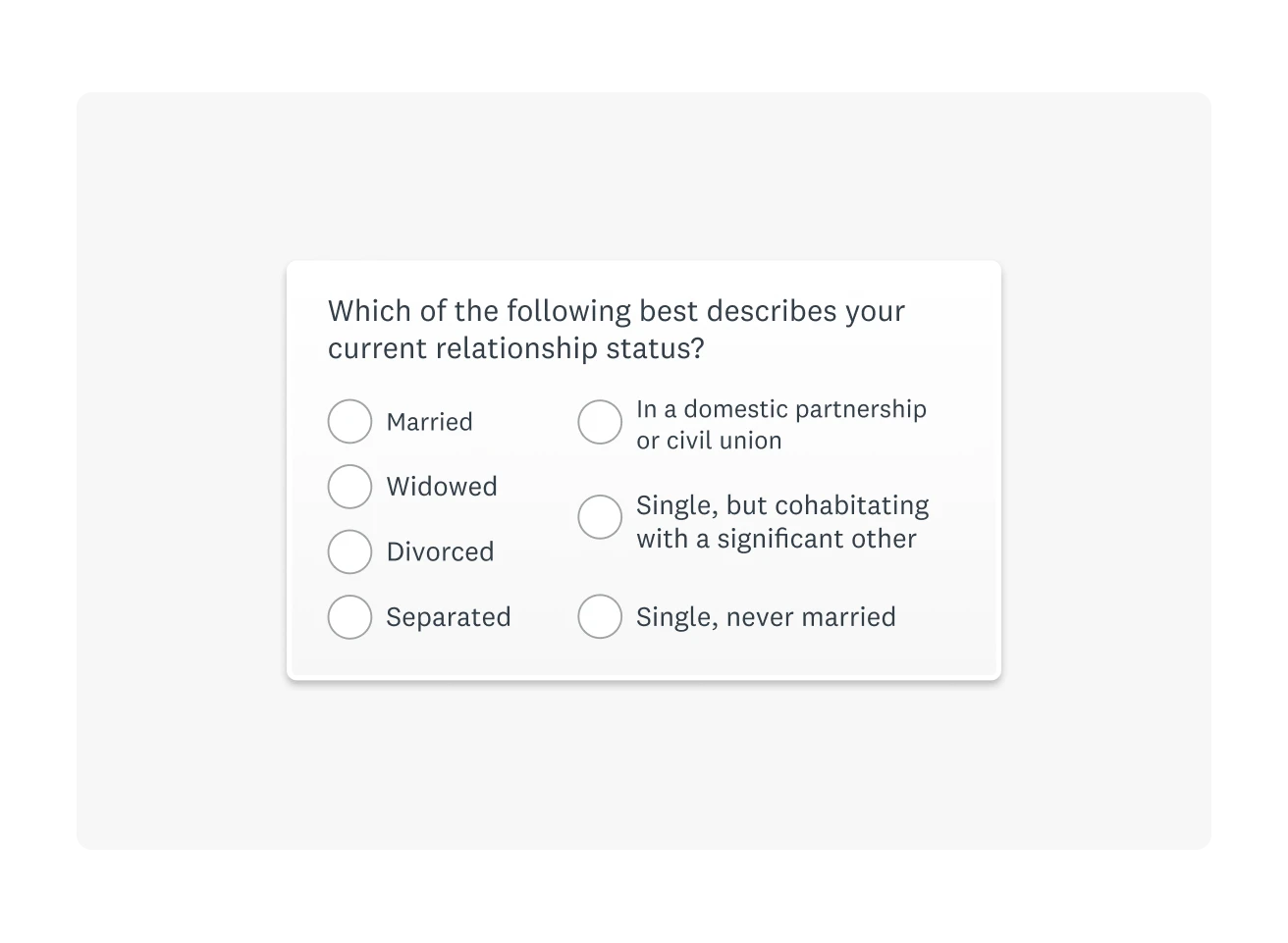Click the "In a domestic partnership" text line
This screenshot has height=943, width=1288.
coord(780,408)
